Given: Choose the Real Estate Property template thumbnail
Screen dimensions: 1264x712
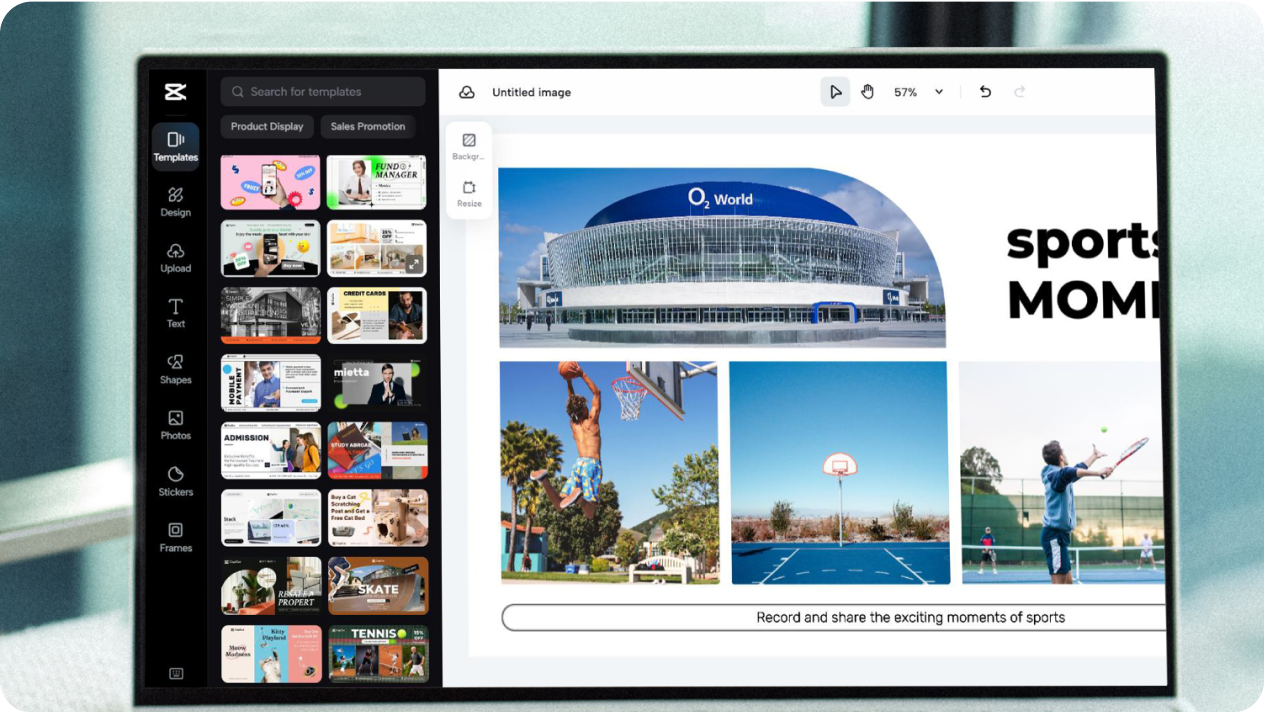Looking at the screenshot, I should tap(271, 585).
